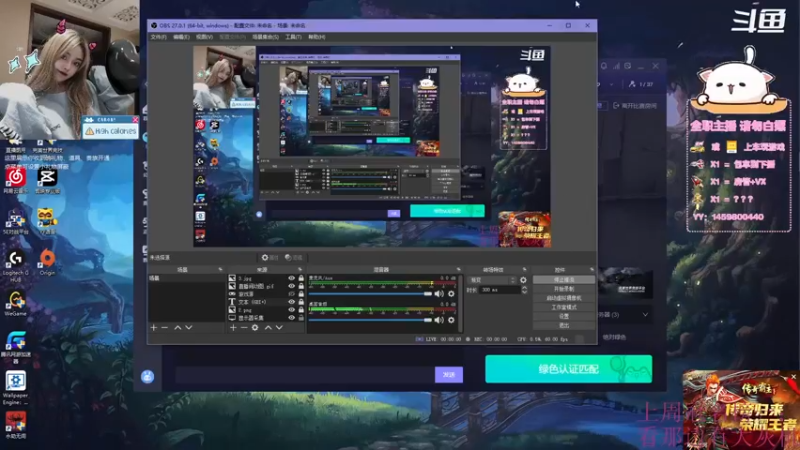Toggle lock on 3.jpg source
Image resolution: width=800 pixels, height=450 pixels.
(301, 278)
